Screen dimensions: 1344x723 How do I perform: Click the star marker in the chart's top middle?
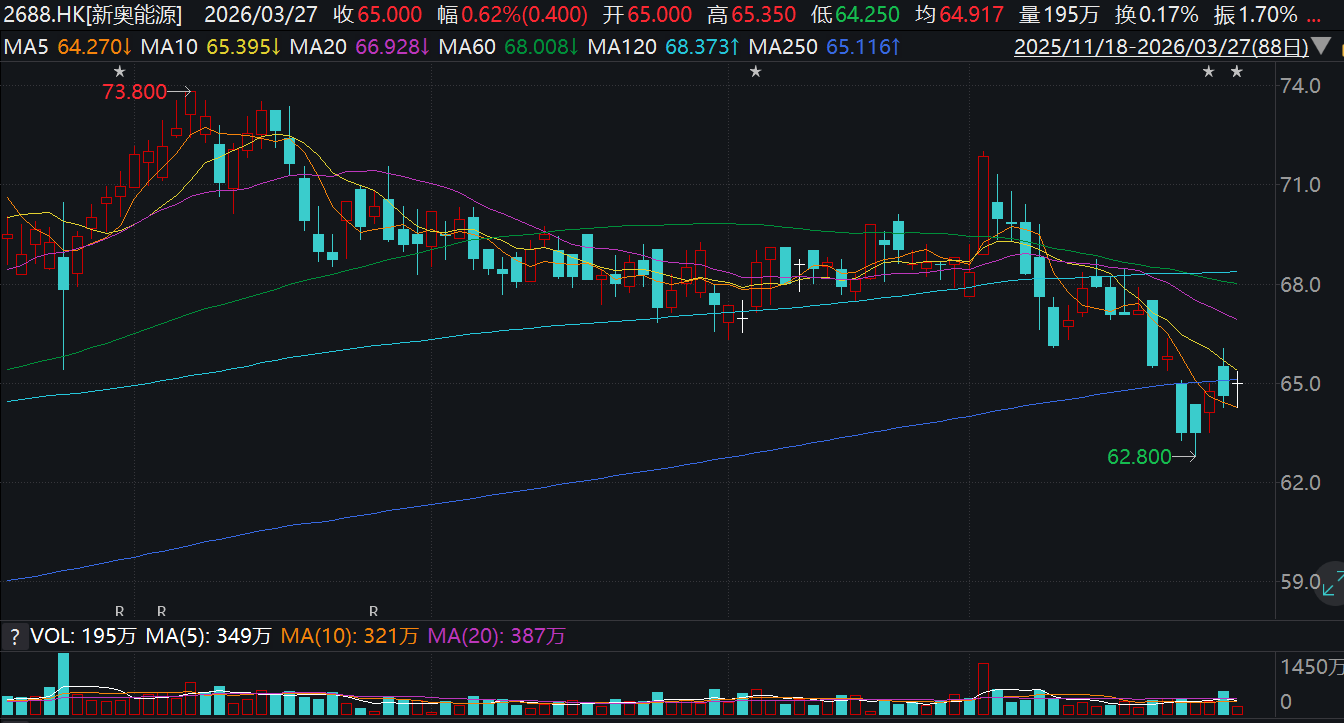coord(756,71)
